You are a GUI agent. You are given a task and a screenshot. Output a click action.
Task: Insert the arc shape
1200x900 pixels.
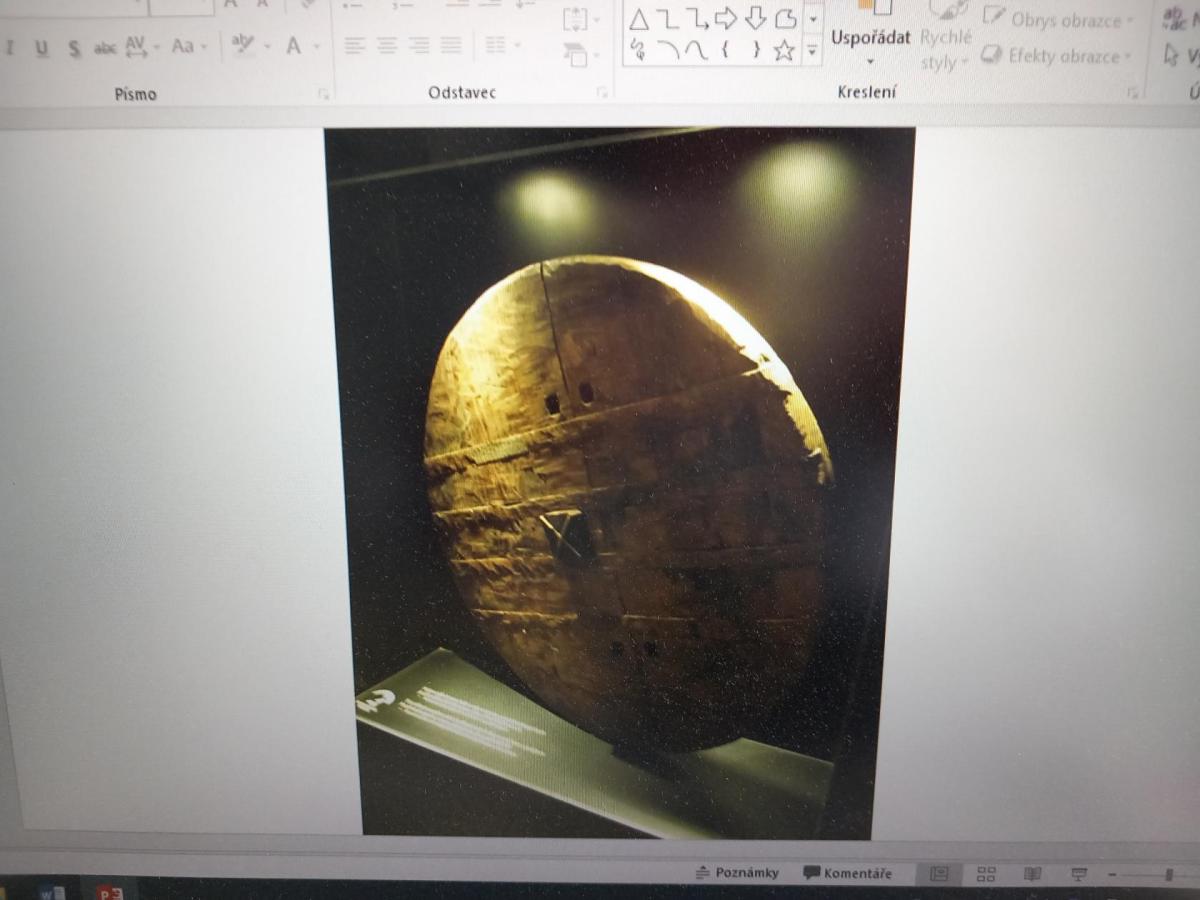pos(668,50)
